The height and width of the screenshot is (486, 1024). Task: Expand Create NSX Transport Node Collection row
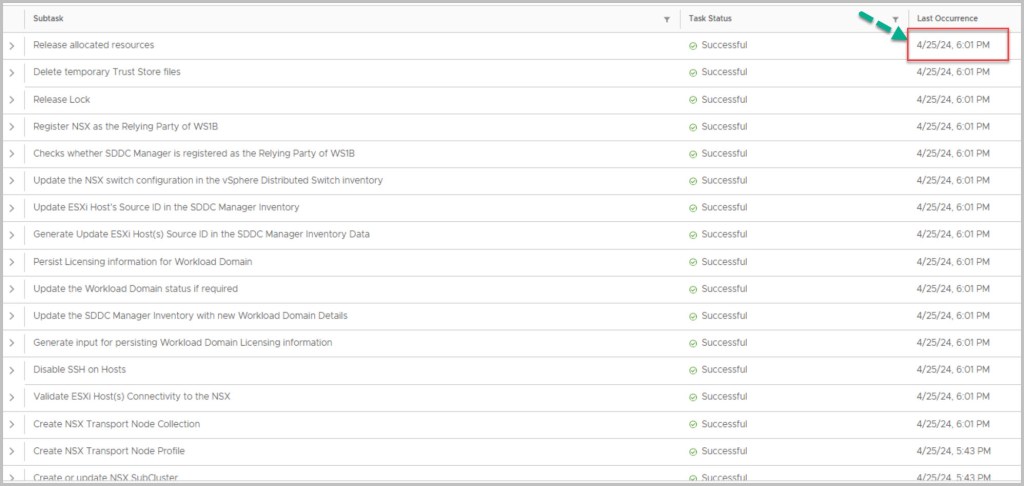12,424
